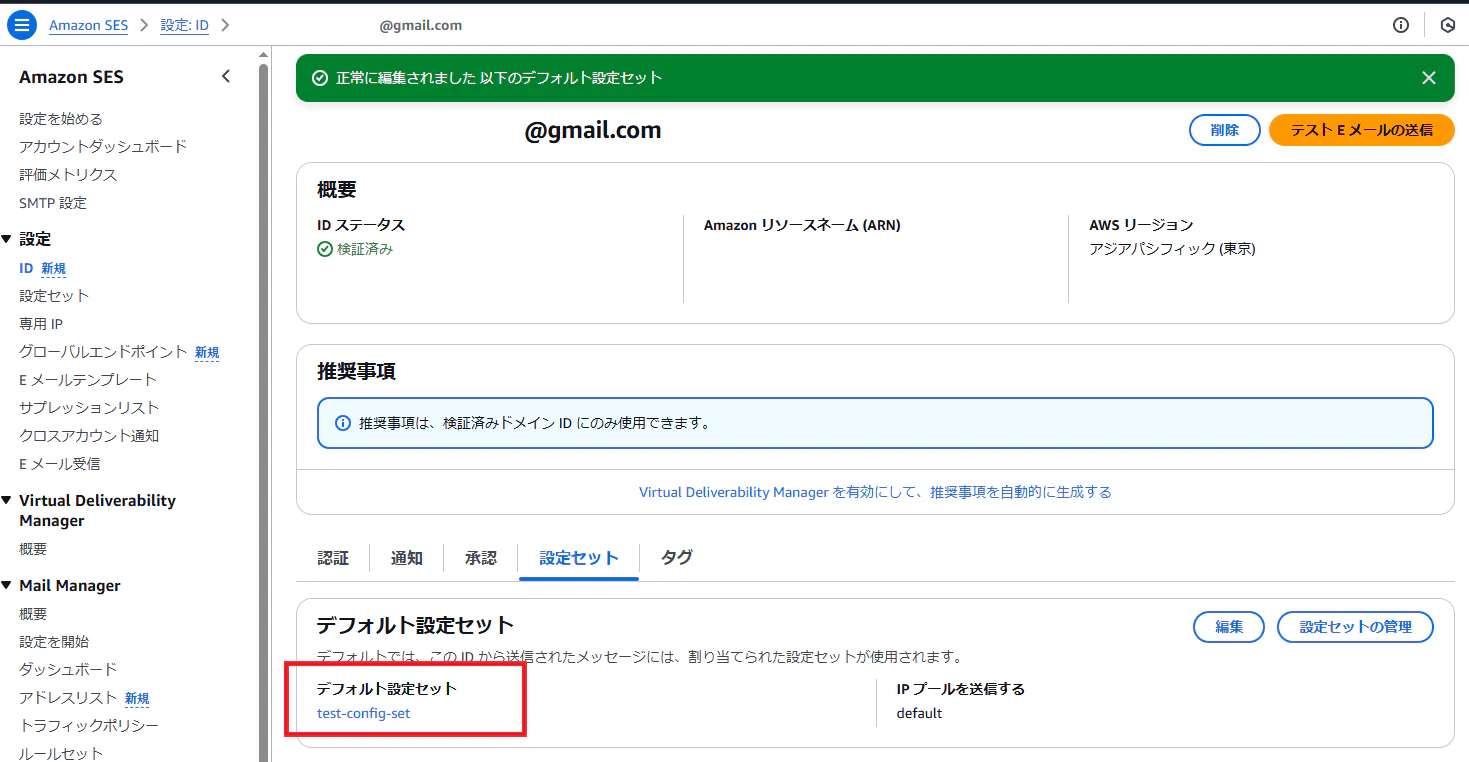The image size is (1469, 762).
Task: Collapse the Virtual Deliverability Manager section
Action: (6, 500)
